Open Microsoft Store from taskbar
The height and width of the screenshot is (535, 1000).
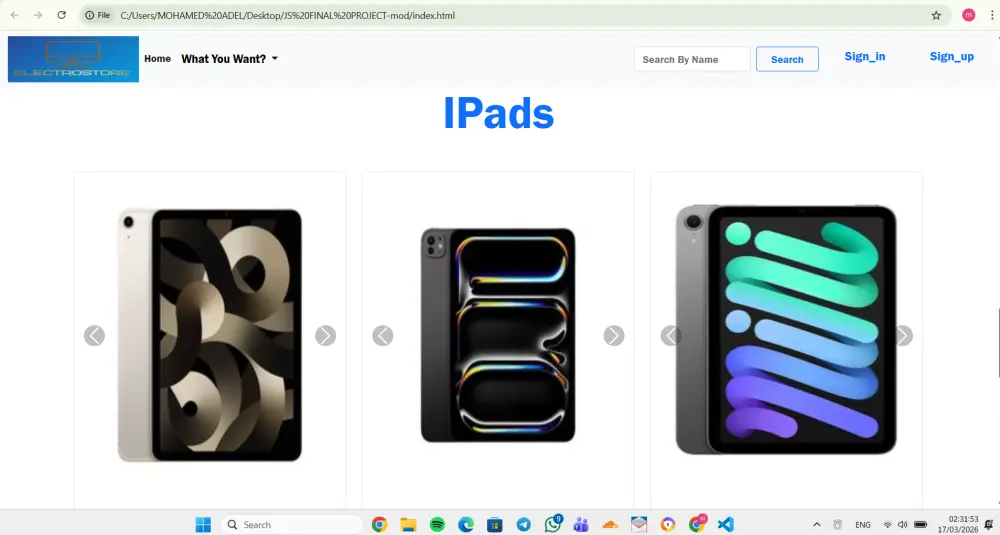495,524
